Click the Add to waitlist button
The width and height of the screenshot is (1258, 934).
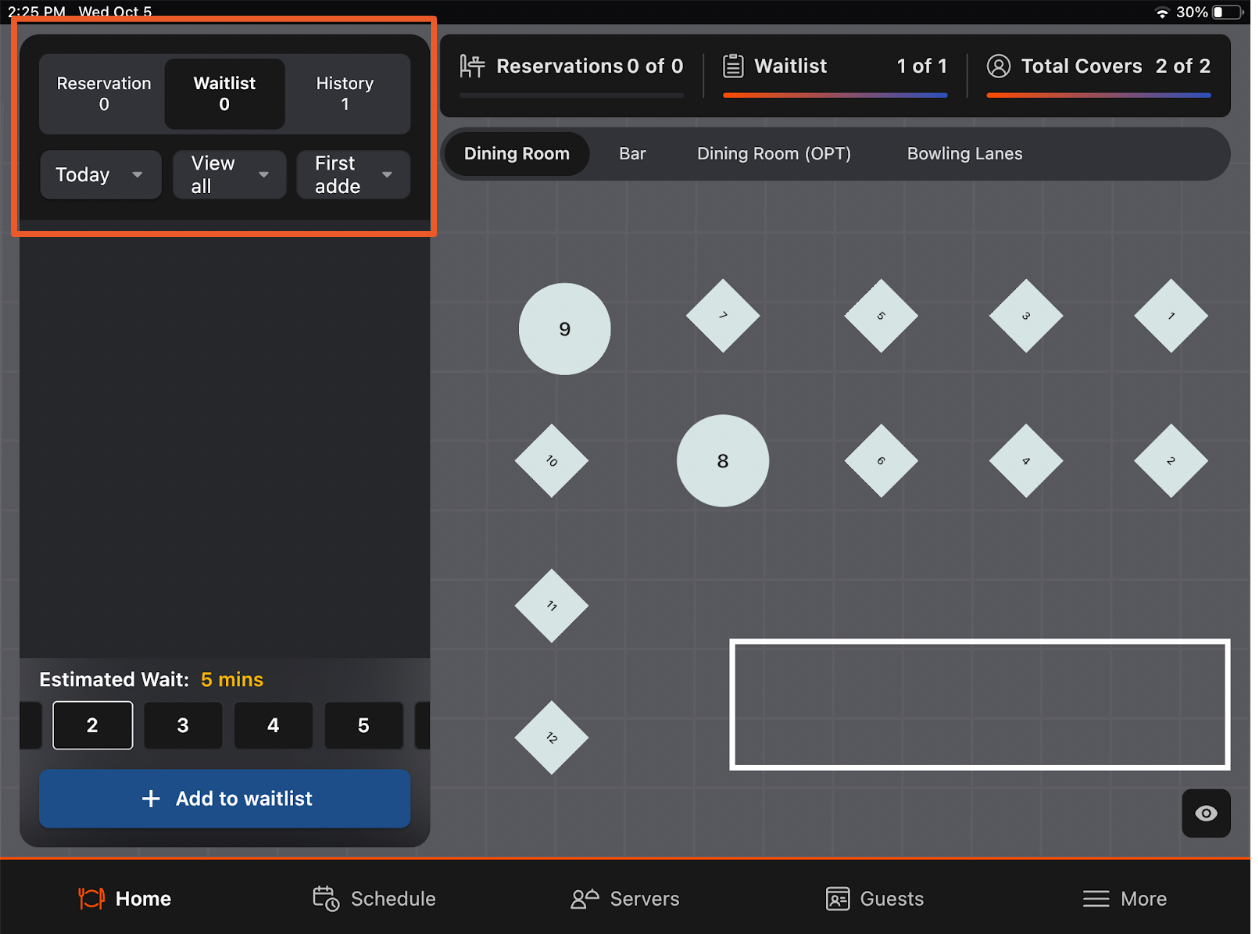(x=225, y=798)
